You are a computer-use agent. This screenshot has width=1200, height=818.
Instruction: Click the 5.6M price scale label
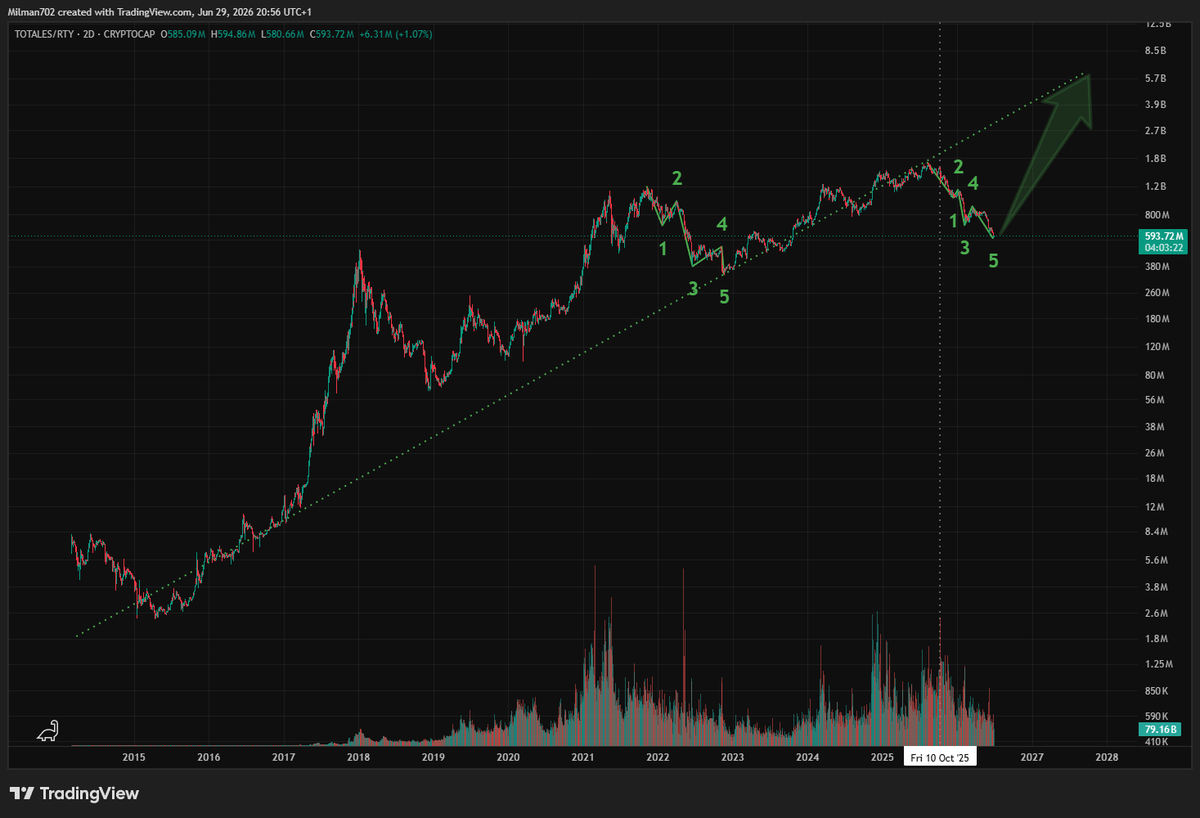point(1155,561)
